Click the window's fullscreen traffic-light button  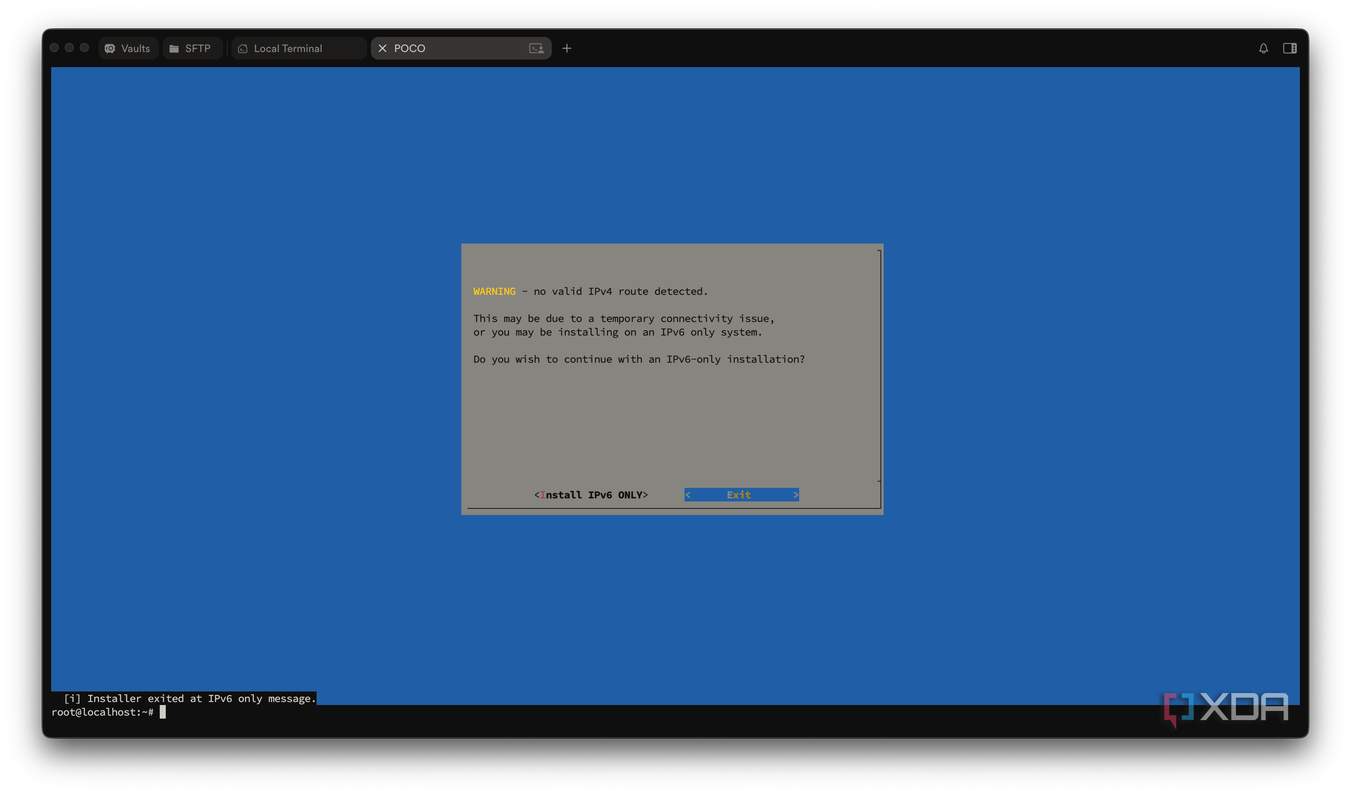click(x=84, y=48)
